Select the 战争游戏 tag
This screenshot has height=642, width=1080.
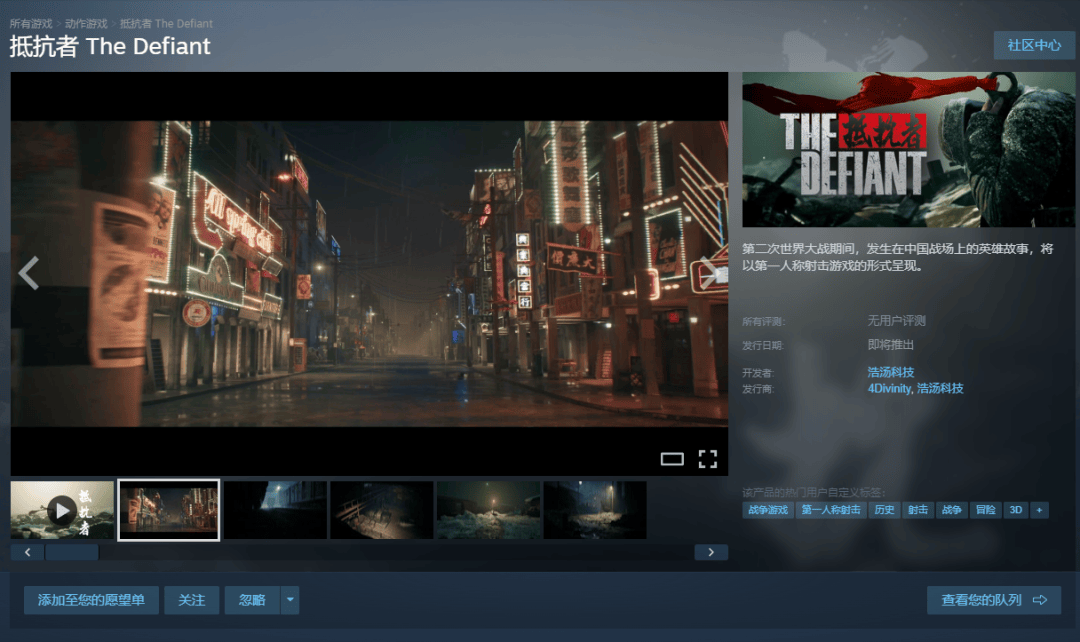768,510
